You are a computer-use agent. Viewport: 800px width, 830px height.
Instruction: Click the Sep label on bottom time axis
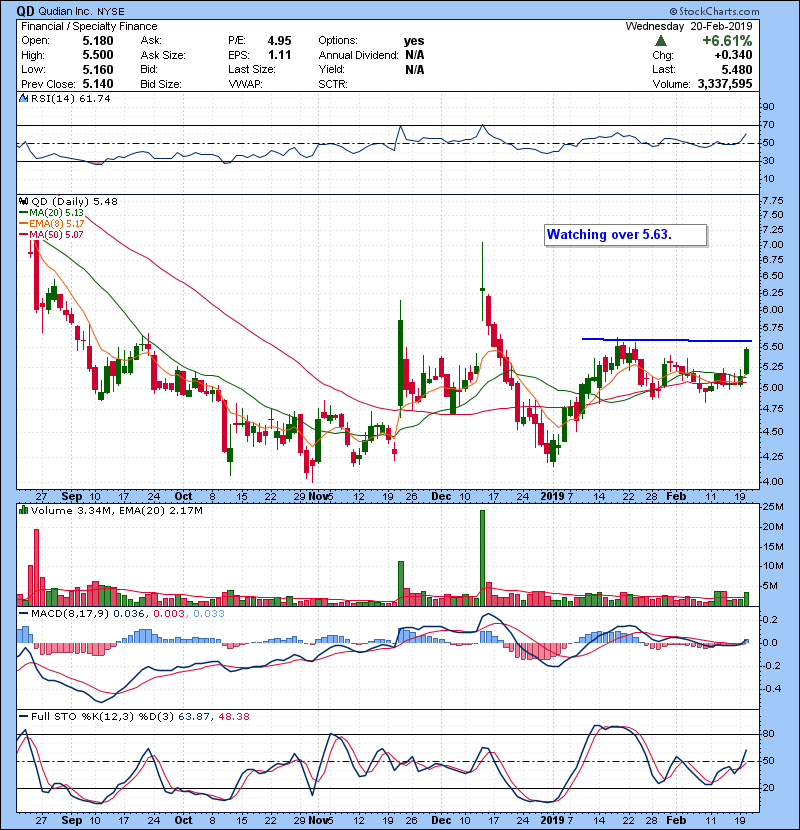[x=72, y=820]
